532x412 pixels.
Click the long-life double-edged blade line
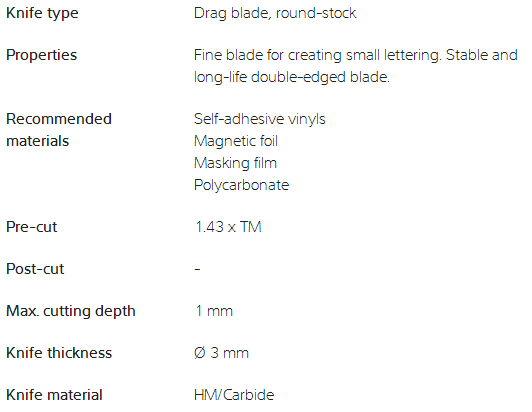coord(291,77)
